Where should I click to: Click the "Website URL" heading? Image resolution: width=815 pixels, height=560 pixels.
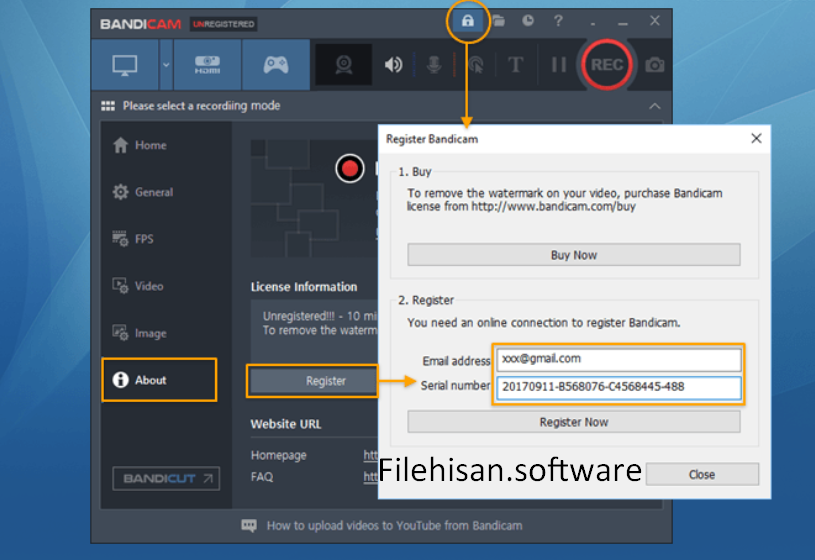coord(286,424)
